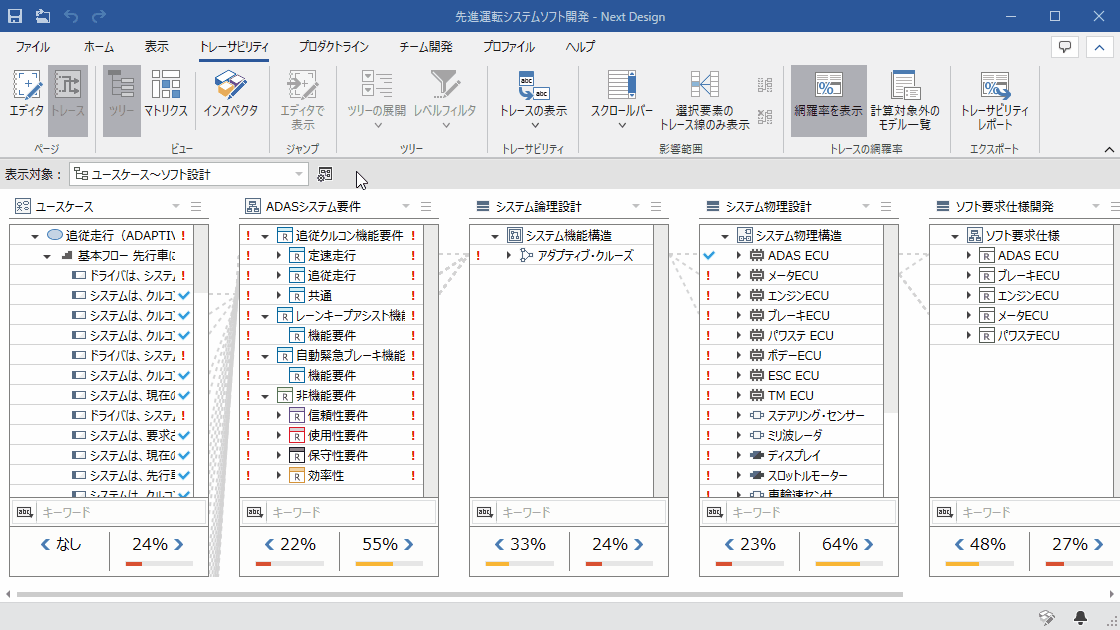Click the 33% coverage progress bar
This screenshot has height=630, width=1120.
(x=519, y=564)
